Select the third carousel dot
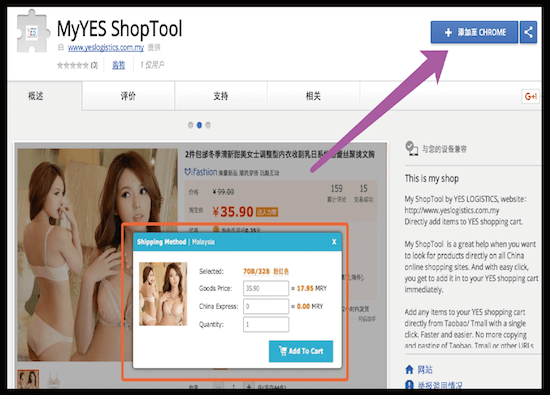Viewport: 550px width, 395px height. 208,125
